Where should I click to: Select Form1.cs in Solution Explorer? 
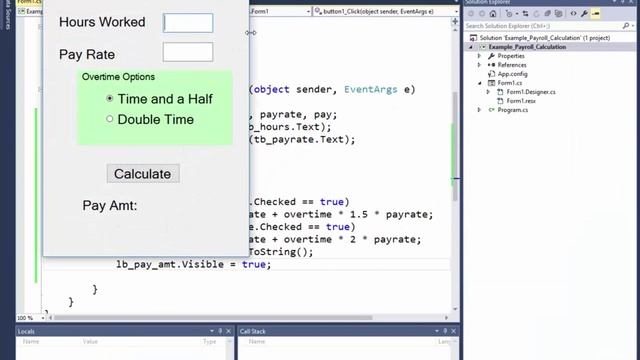509,83
